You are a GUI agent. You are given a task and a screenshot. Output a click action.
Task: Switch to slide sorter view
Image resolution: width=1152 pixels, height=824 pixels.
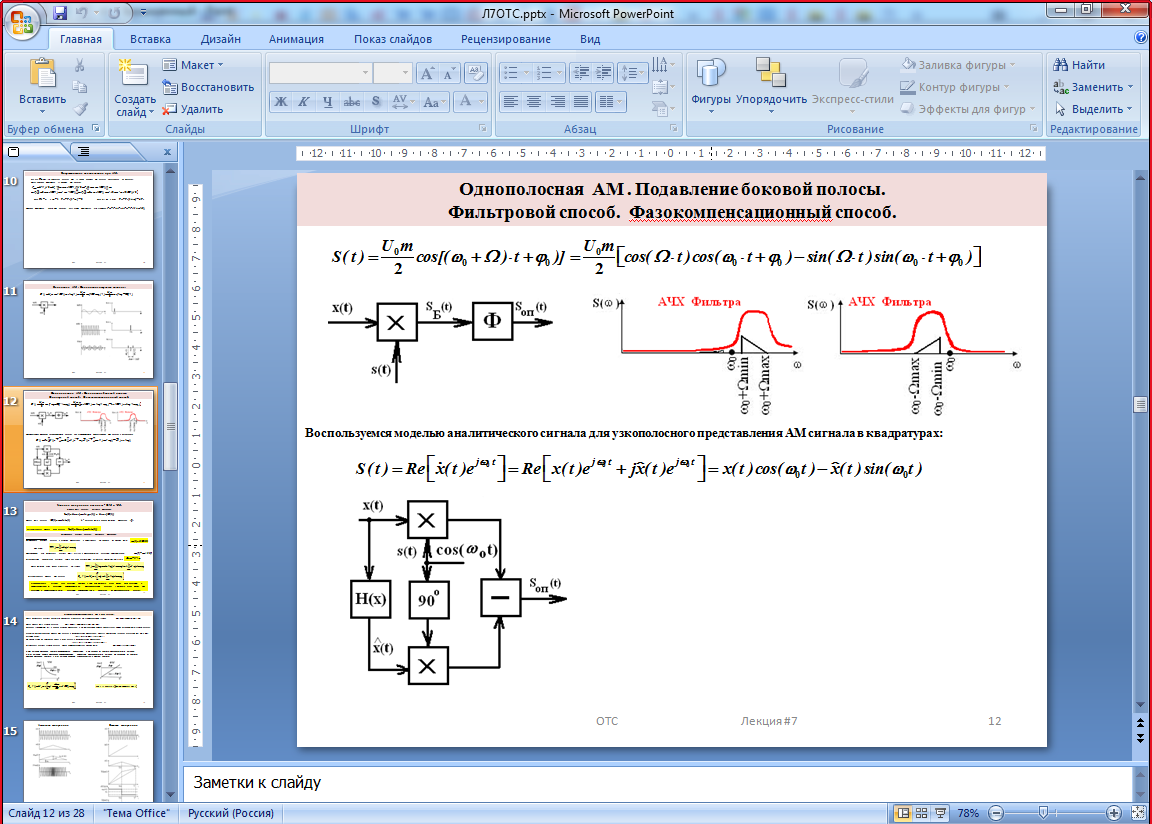920,813
